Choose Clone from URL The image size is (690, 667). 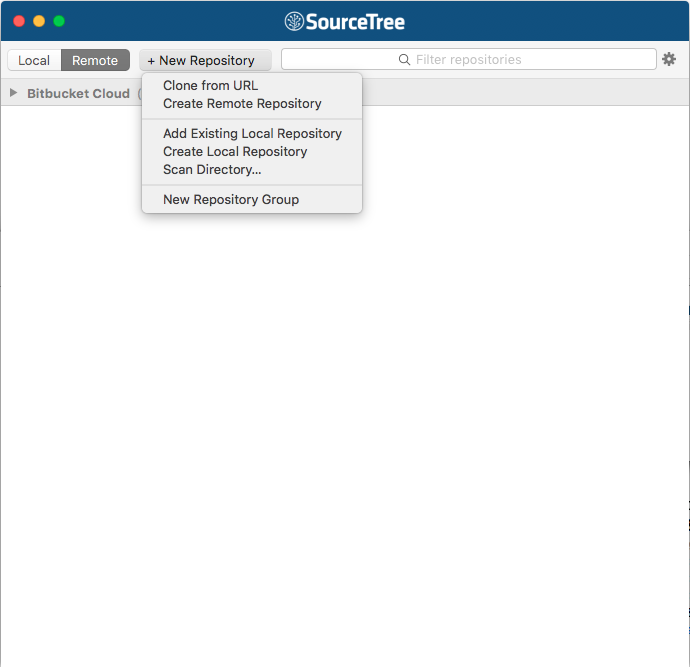pos(252,85)
